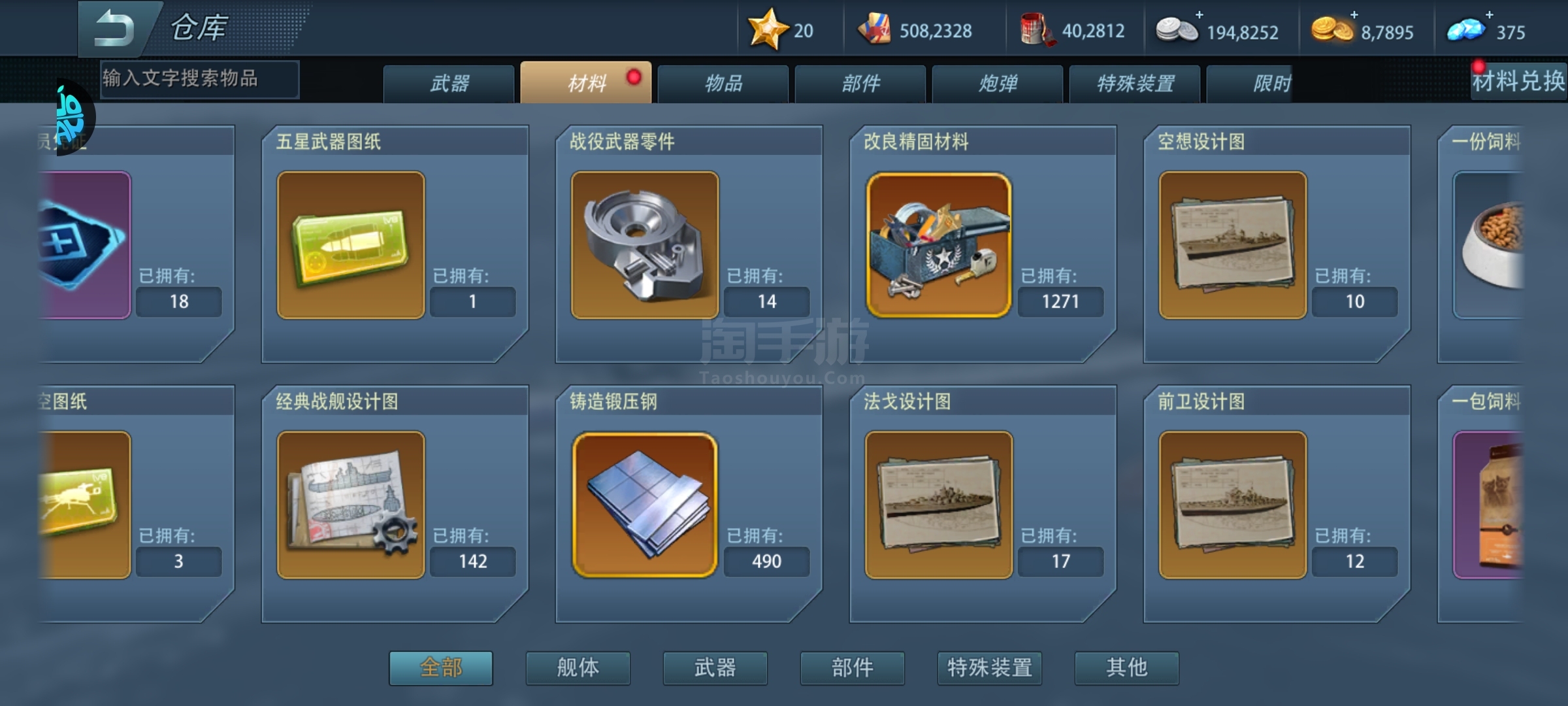Open the 经典战舰设计图 blueprint icon
The width and height of the screenshot is (1568, 706).
(x=351, y=505)
